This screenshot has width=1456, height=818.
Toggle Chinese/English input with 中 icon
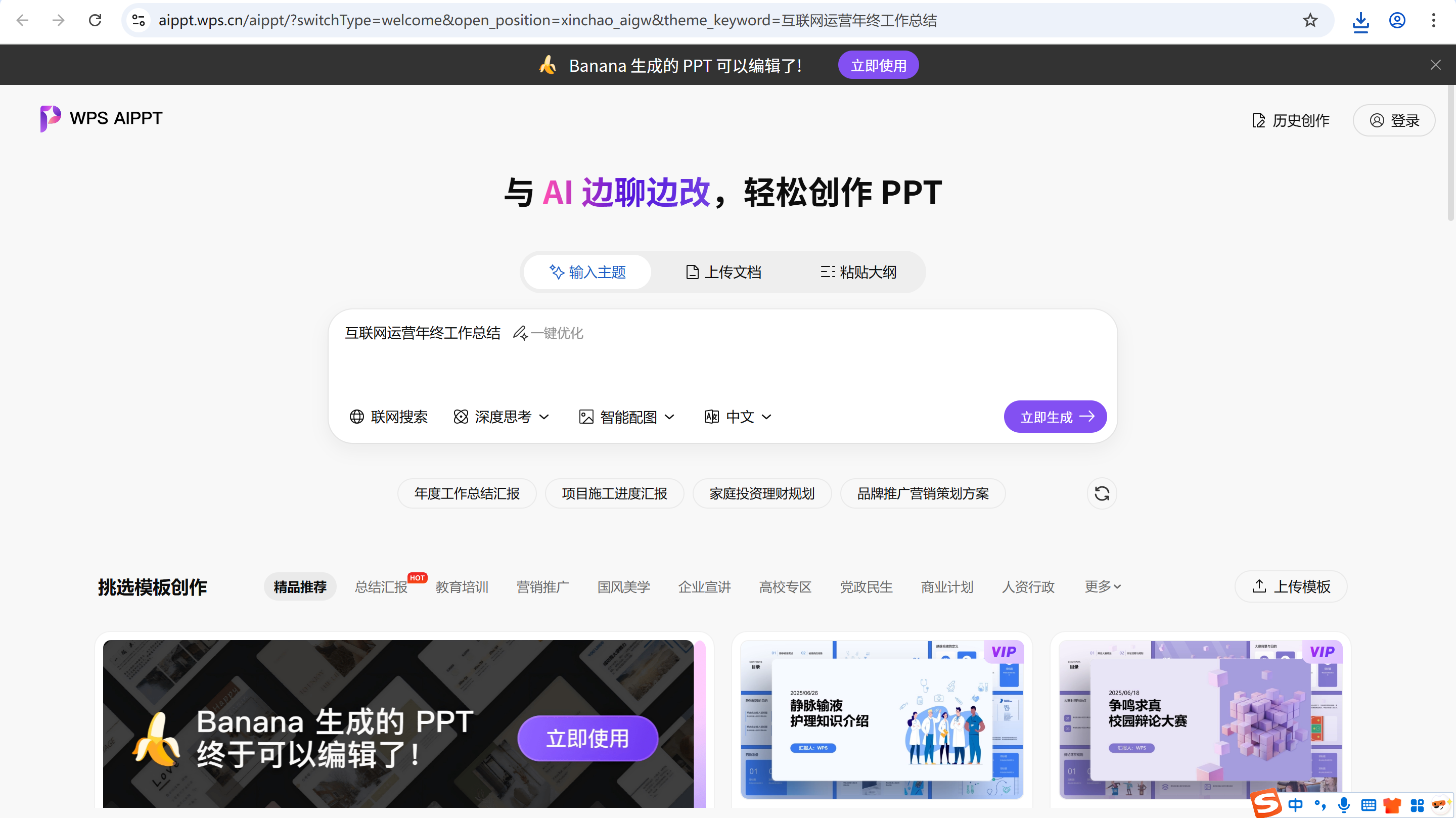(1295, 805)
